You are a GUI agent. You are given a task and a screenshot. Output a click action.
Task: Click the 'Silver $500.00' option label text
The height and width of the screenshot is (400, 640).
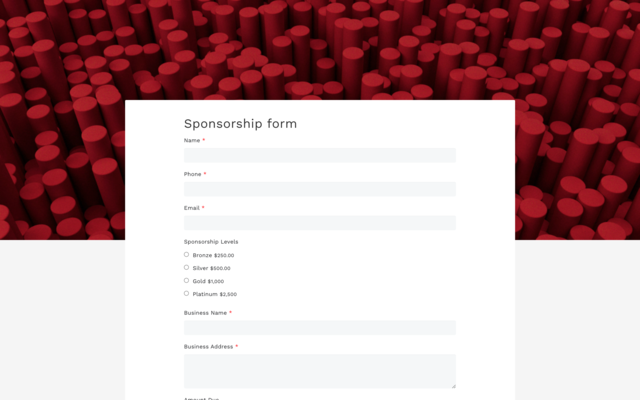coord(211,268)
